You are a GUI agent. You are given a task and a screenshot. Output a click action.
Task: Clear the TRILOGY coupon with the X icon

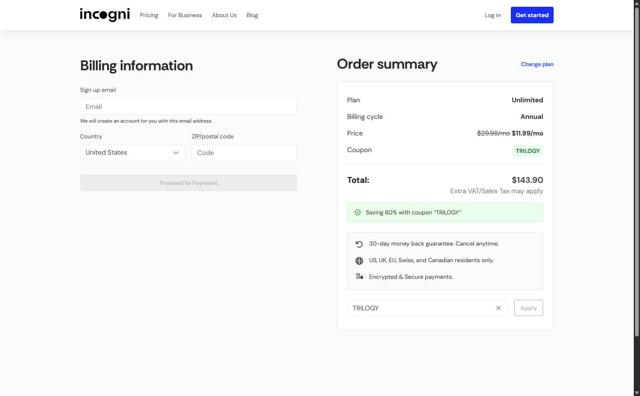(498, 308)
